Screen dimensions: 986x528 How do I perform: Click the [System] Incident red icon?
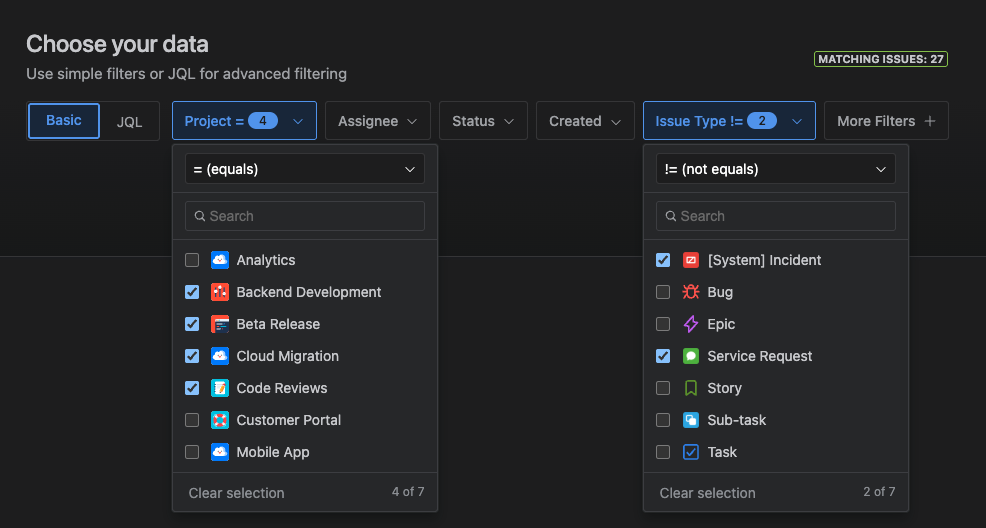[x=690, y=260]
